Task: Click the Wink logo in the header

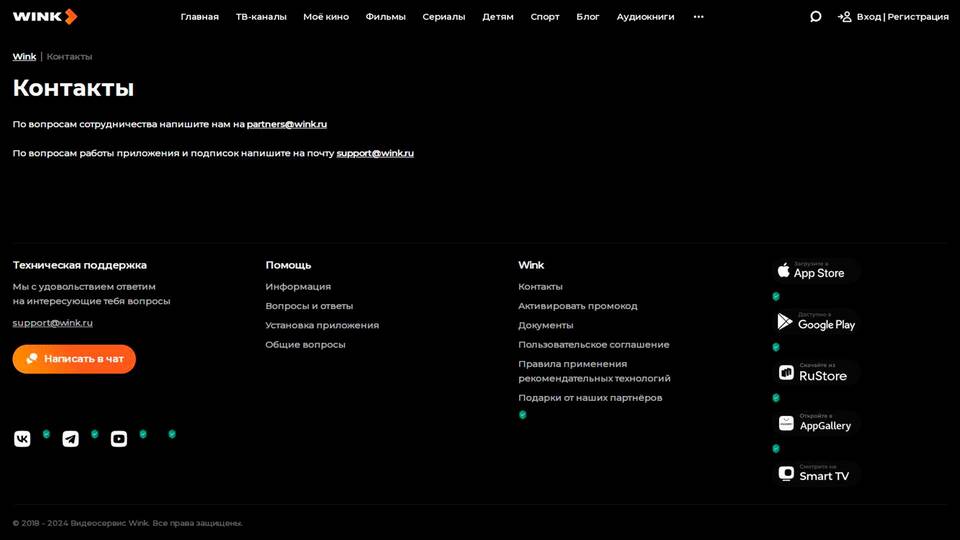Action: point(45,17)
